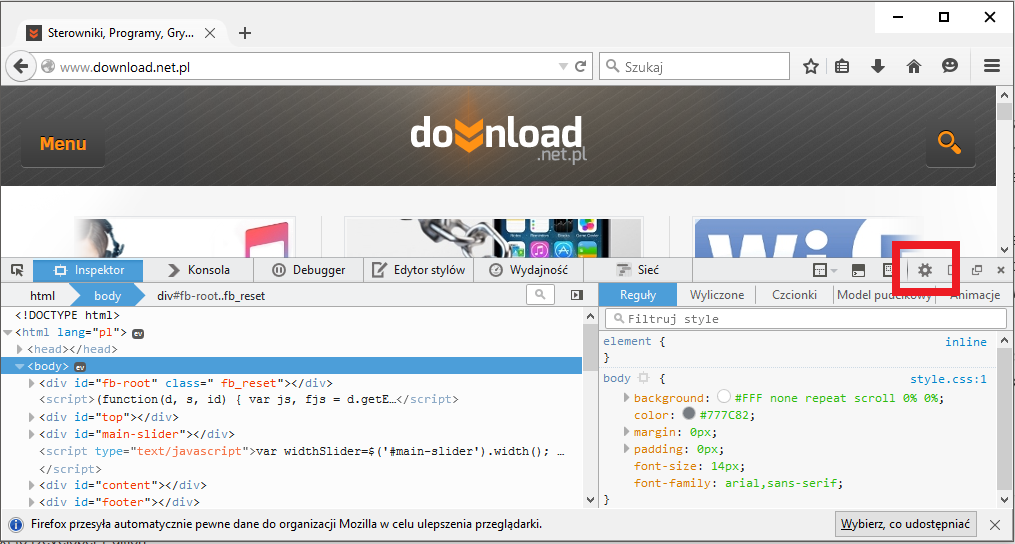This screenshot has height=544, width=1015.
Task: Toggle the inspector sidebar pane arrow
Action: point(577,295)
